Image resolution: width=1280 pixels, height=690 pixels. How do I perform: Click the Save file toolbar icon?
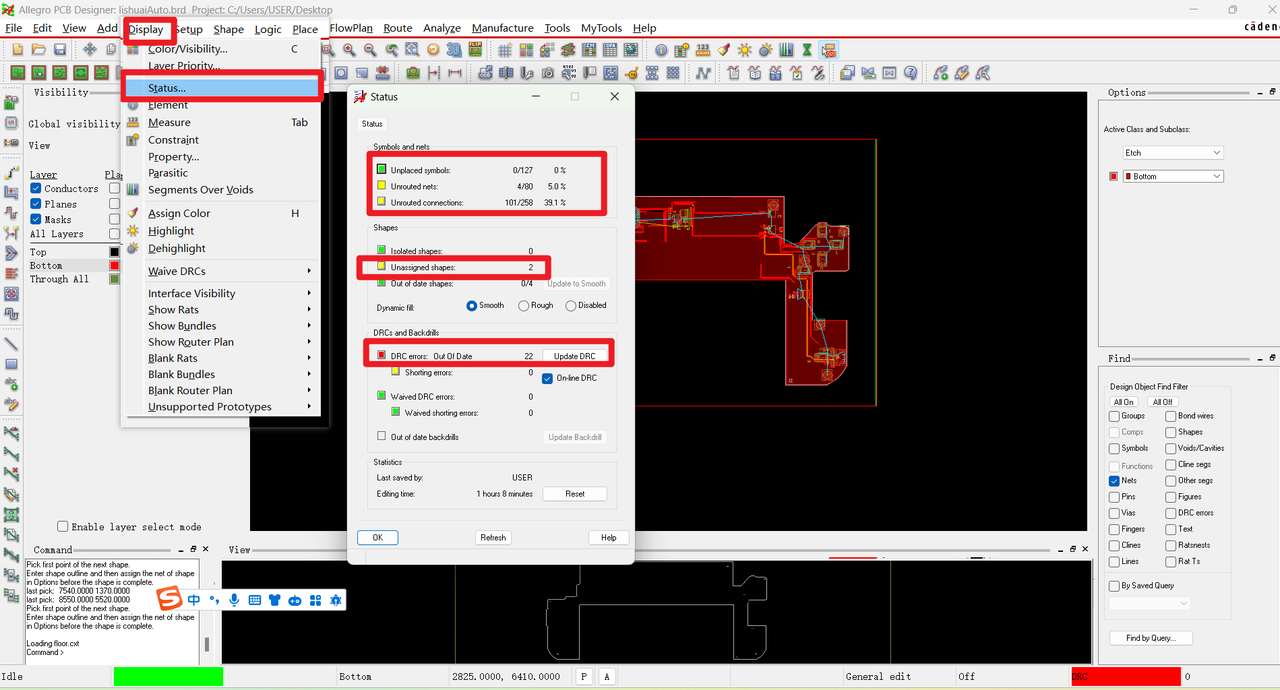tap(60, 49)
